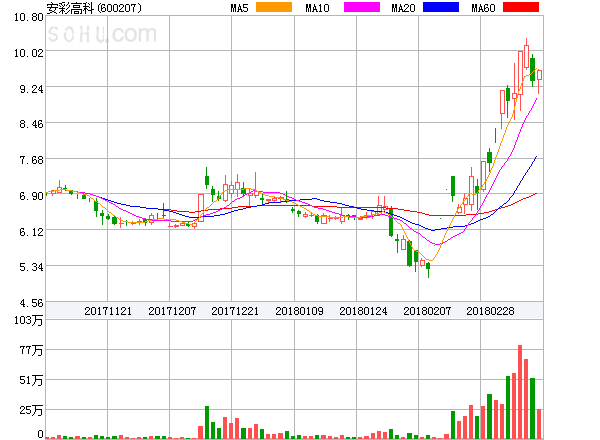Click the 6.90 price axis label
600x440 pixels.
click(31, 196)
